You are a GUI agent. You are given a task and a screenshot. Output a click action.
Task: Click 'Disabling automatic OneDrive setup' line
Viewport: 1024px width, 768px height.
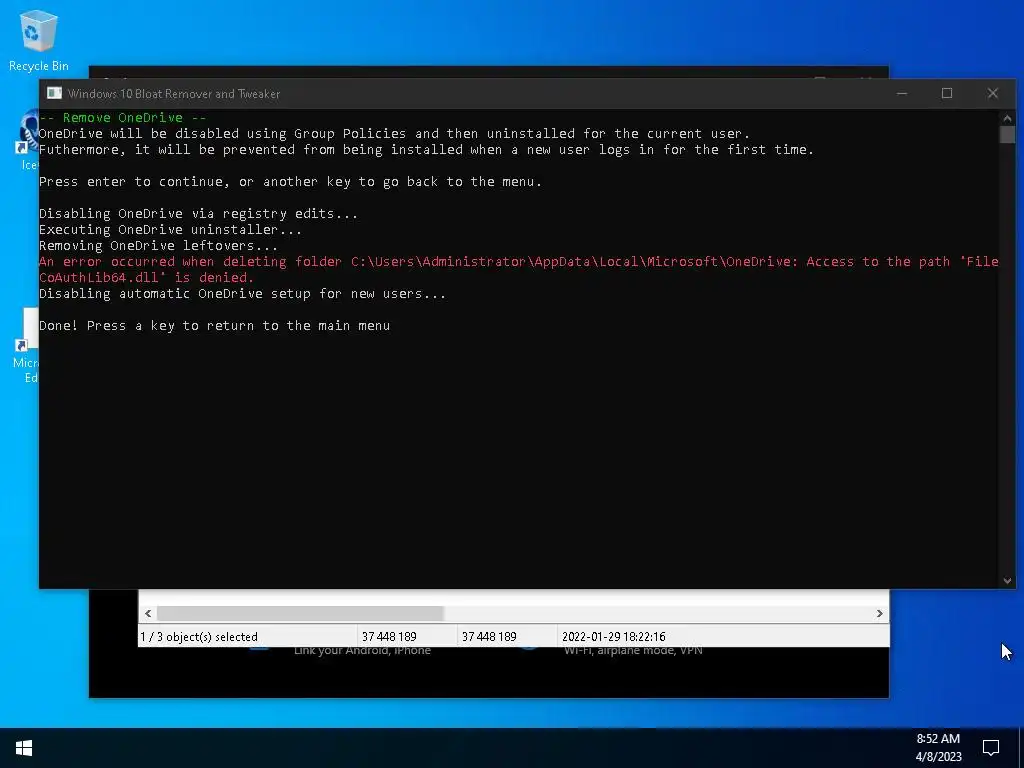tap(243, 293)
